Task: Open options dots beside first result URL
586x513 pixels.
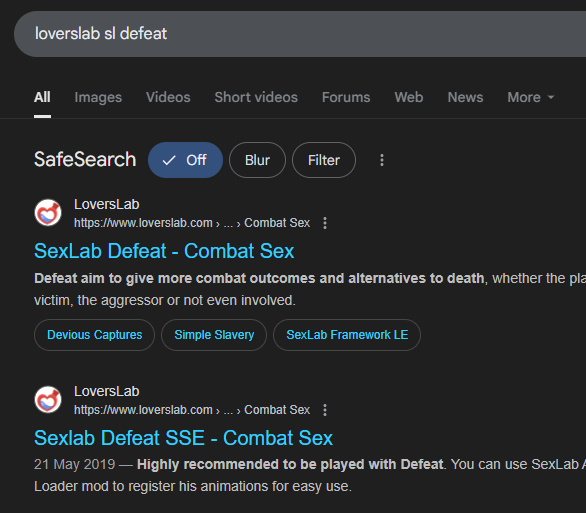Action: tap(325, 223)
